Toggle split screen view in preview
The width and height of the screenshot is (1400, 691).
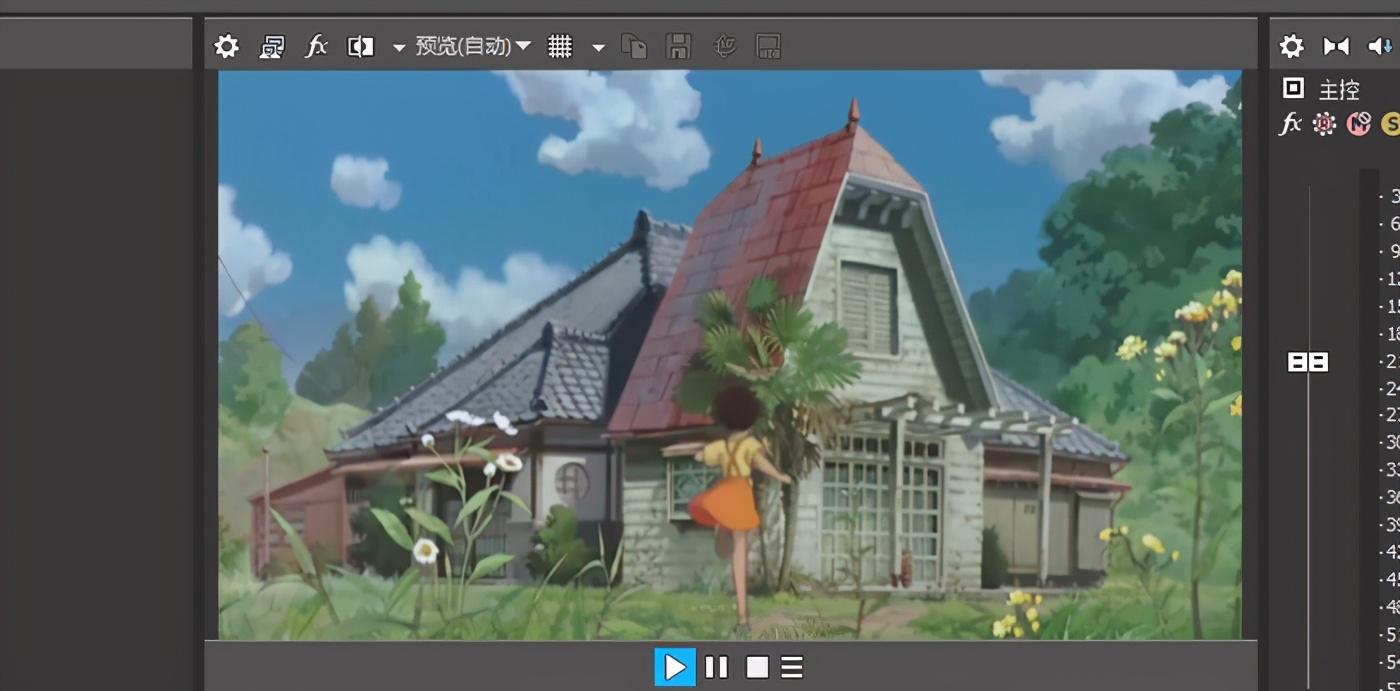(360, 47)
